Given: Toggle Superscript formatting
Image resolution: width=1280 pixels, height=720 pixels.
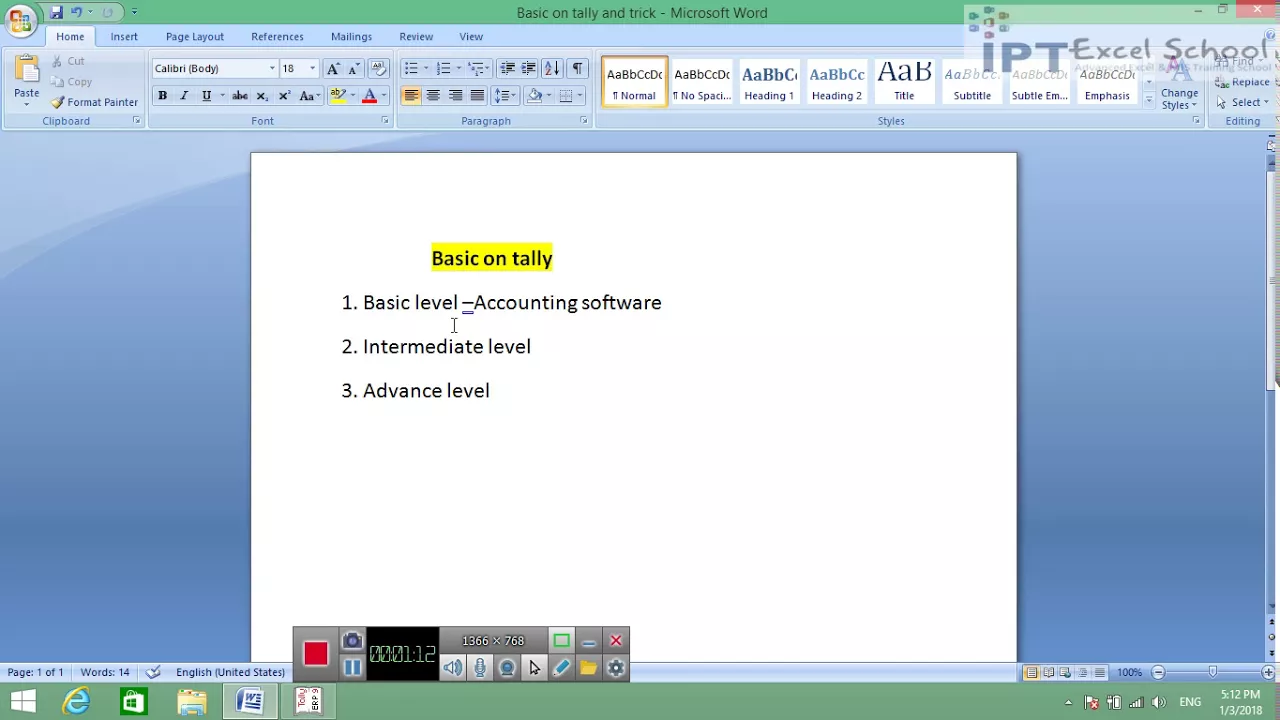Looking at the screenshot, I should 284,96.
